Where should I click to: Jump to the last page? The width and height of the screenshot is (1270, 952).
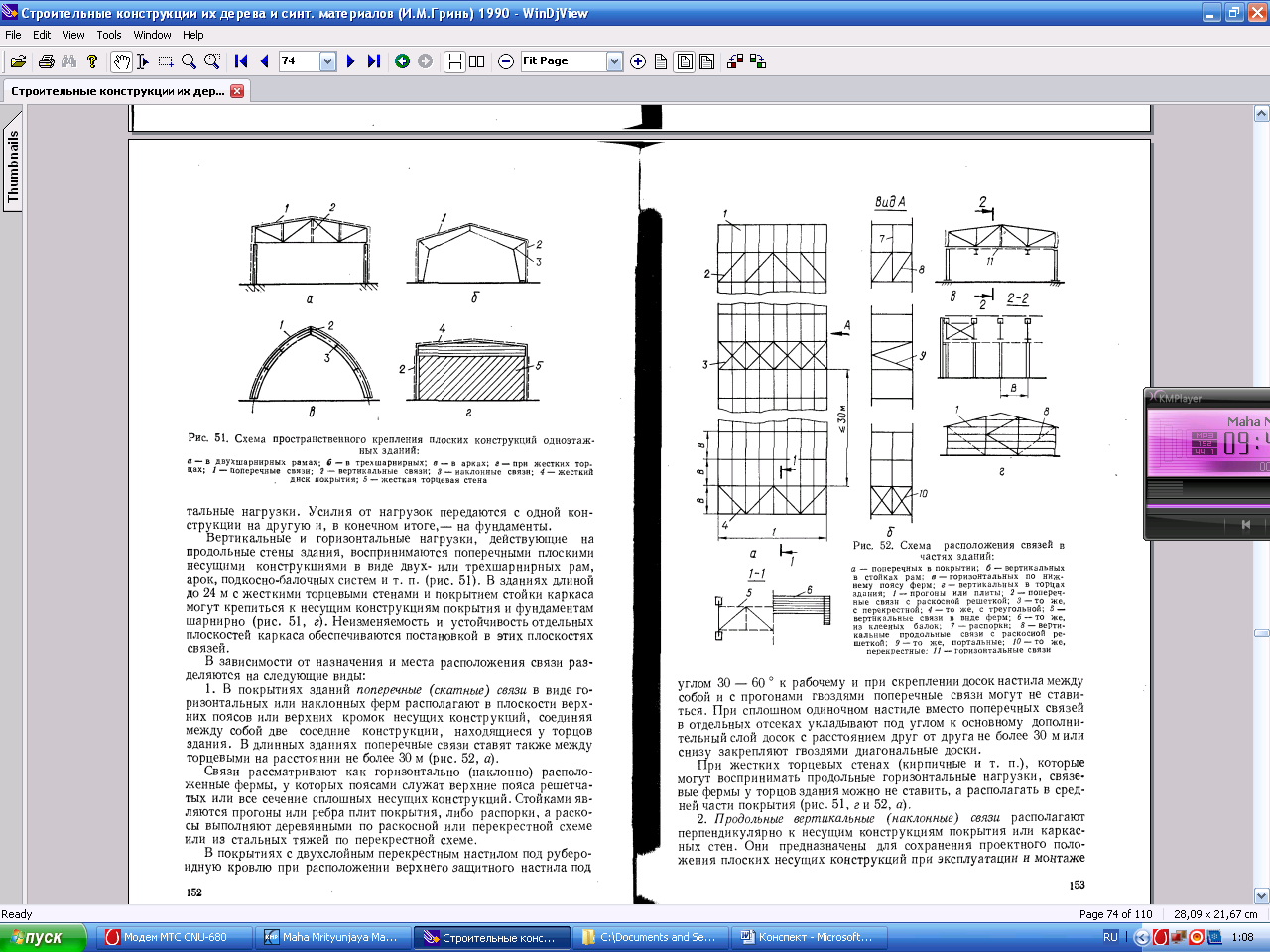coord(374,61)
